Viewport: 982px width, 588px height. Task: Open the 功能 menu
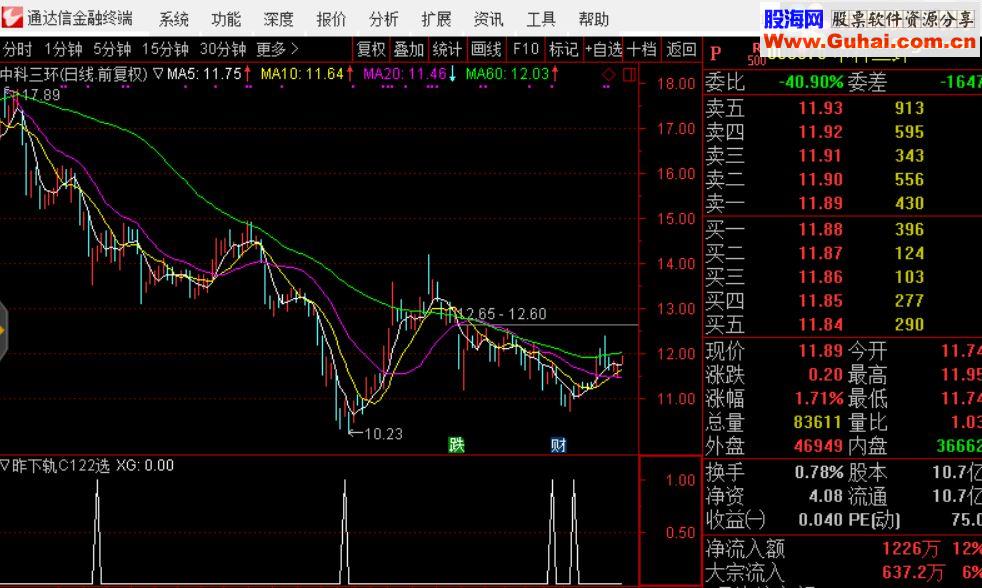(226, 19)
